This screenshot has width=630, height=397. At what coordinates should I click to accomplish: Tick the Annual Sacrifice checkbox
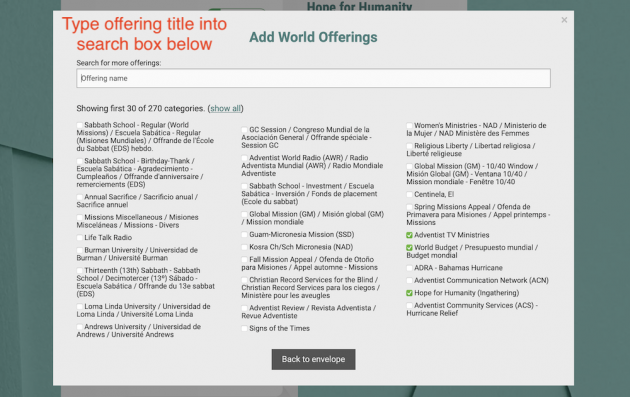click(80, 197)
